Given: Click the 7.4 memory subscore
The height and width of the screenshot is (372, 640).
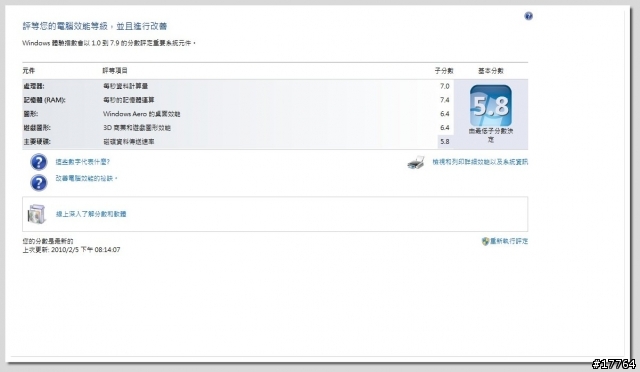Looking at the screenshot, I should click(444, 100).
